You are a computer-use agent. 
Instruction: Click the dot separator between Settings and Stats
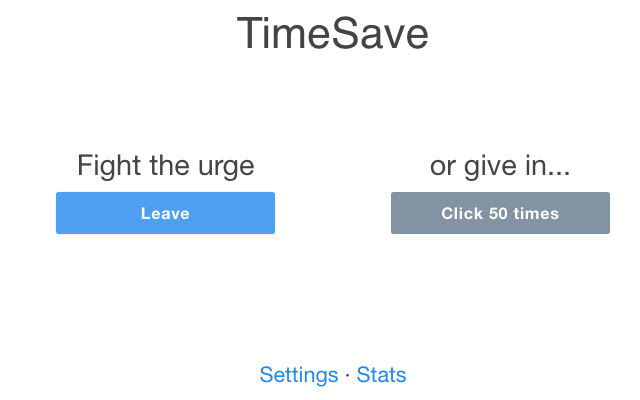[347, 376]
